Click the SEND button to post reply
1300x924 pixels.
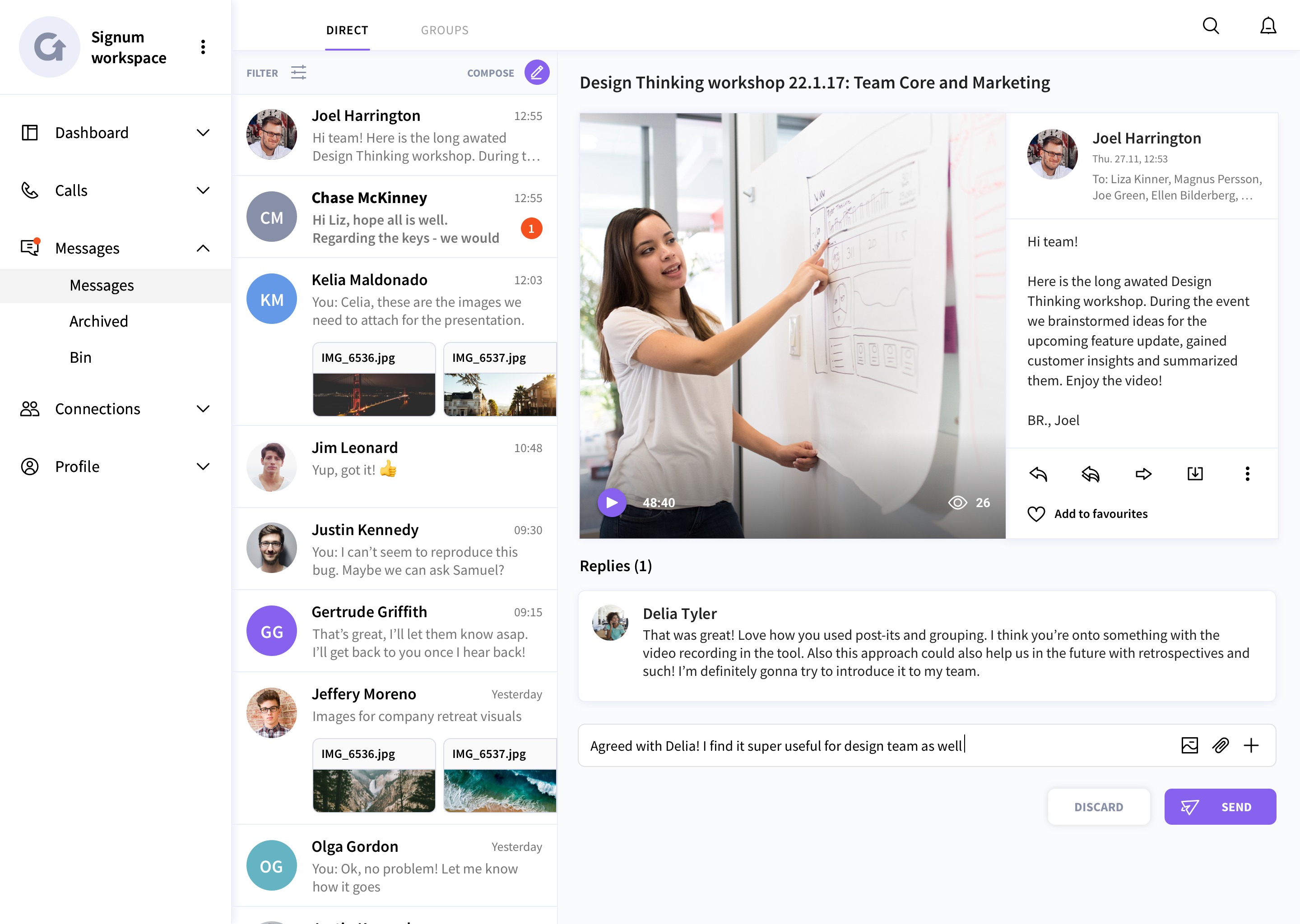point(1220,806)
